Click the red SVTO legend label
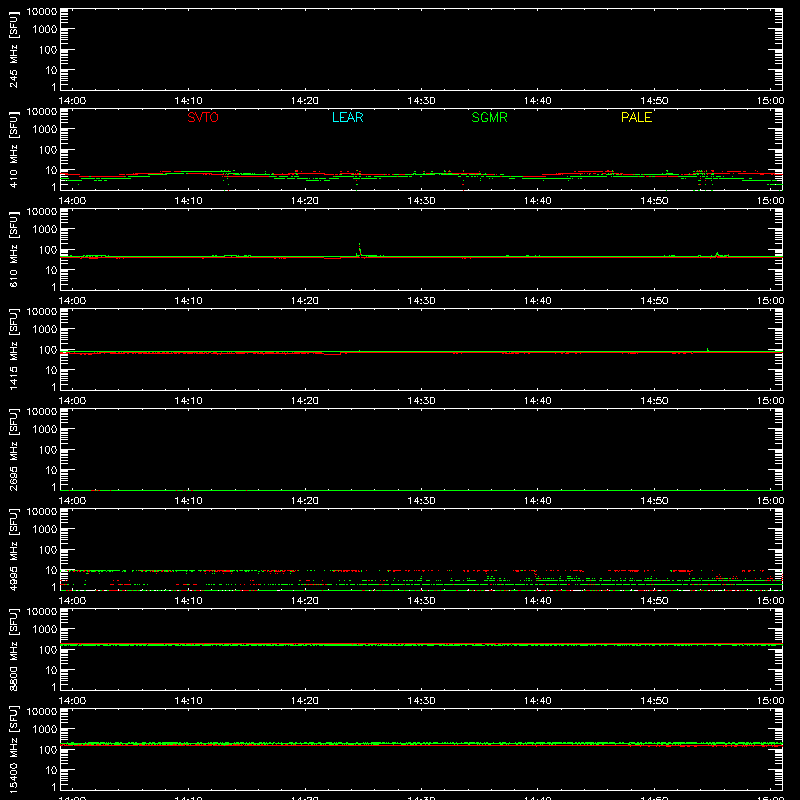 203,117
